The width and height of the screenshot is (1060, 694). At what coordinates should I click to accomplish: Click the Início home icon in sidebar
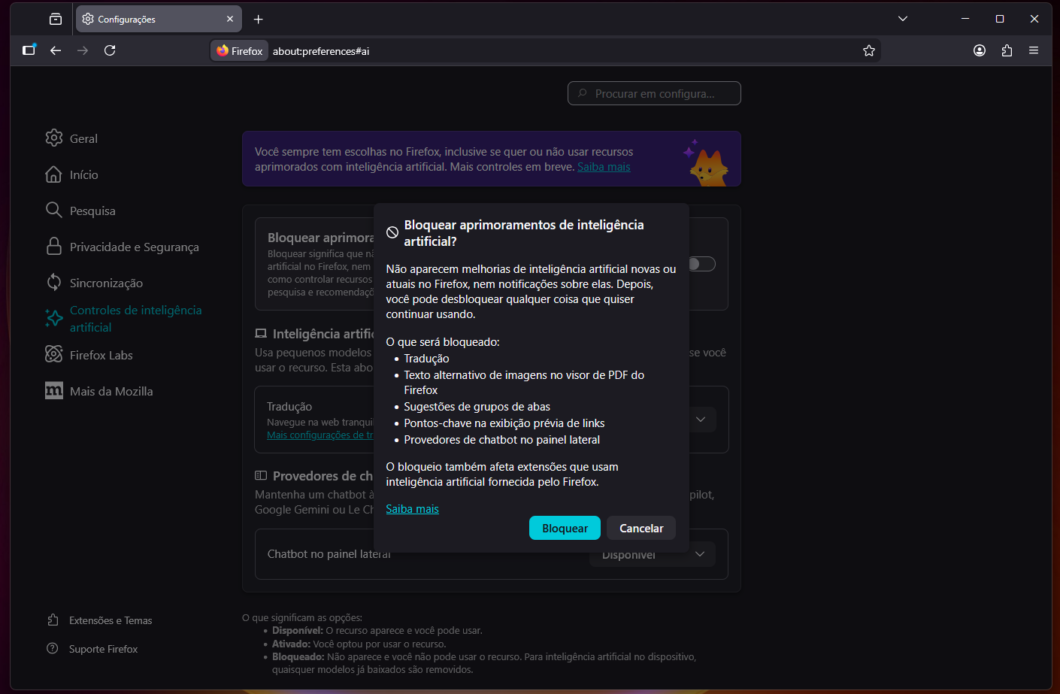click(x=54, y=174)
